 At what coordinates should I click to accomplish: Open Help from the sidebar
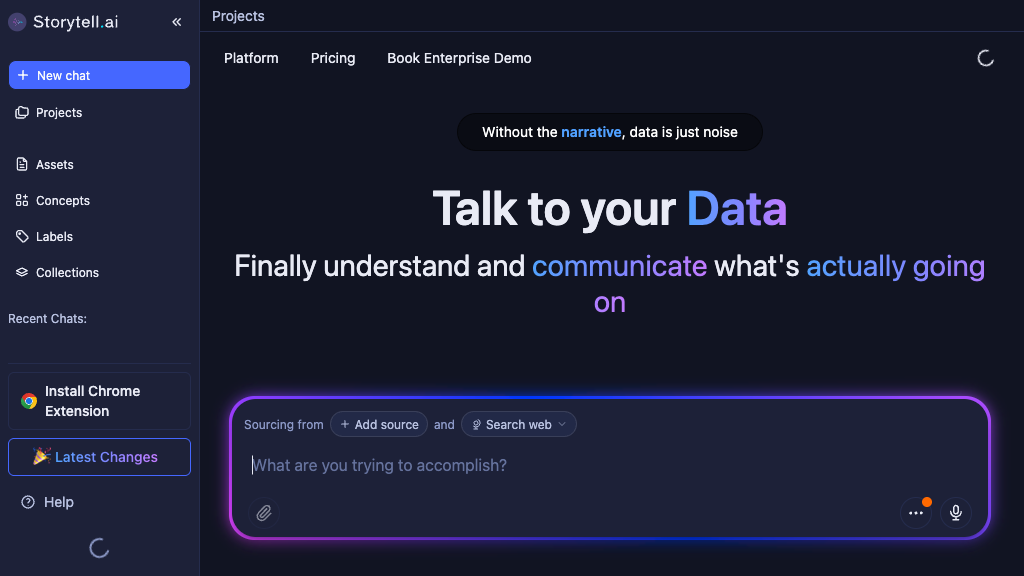(47, 502)
